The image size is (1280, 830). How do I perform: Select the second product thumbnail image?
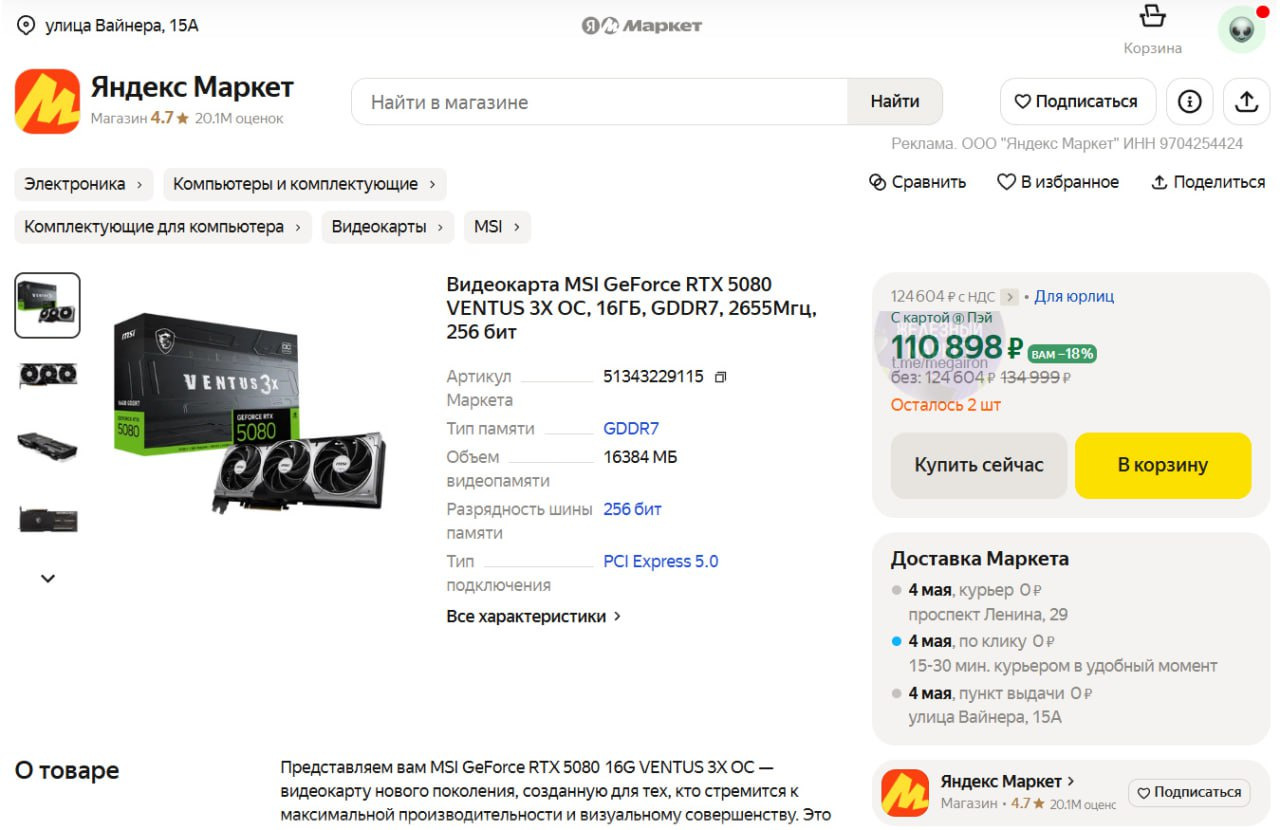(x=47, y=376)
